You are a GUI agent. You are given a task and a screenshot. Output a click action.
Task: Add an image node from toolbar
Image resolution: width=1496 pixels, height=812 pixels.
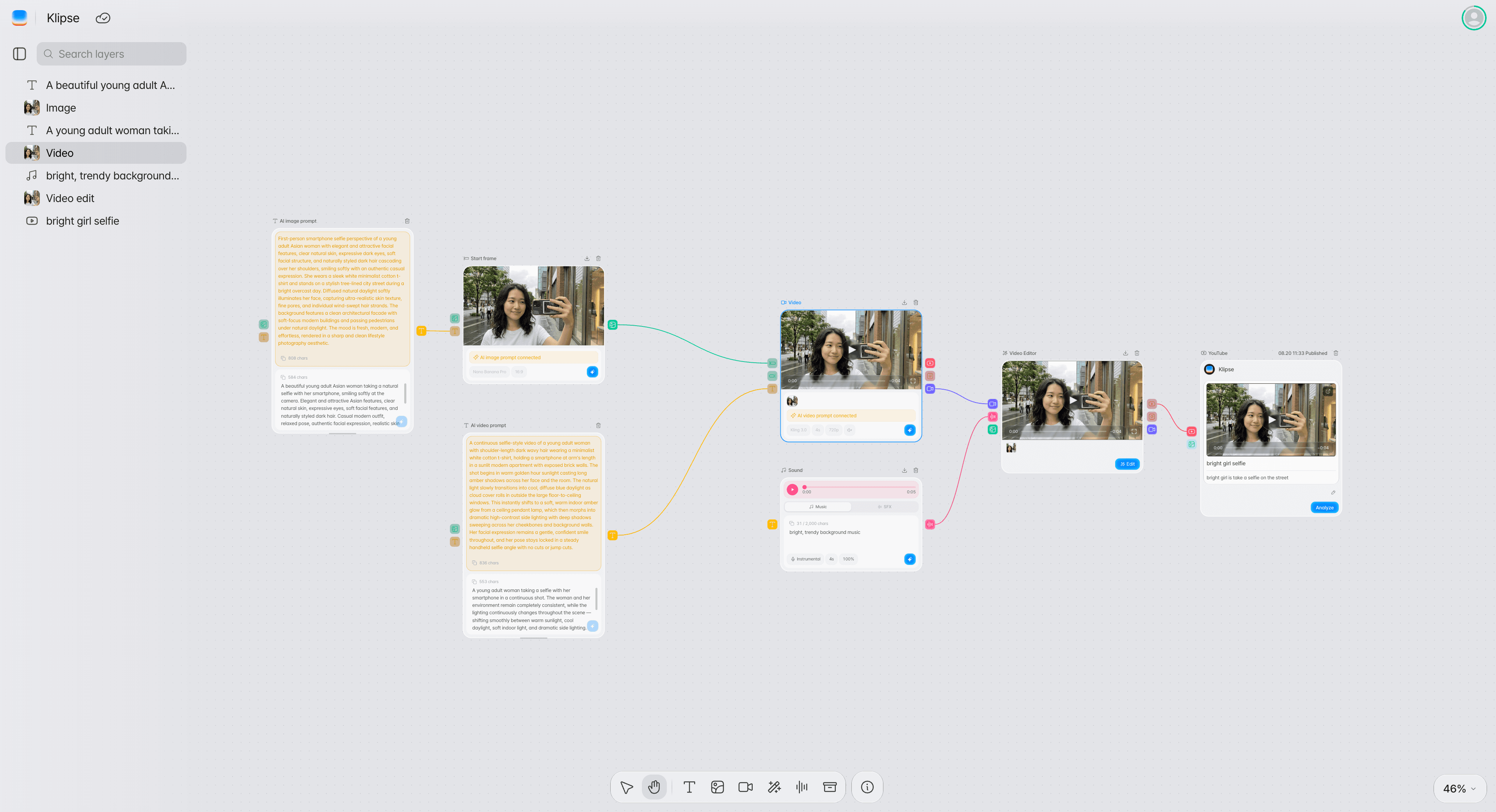pos(717,787)
